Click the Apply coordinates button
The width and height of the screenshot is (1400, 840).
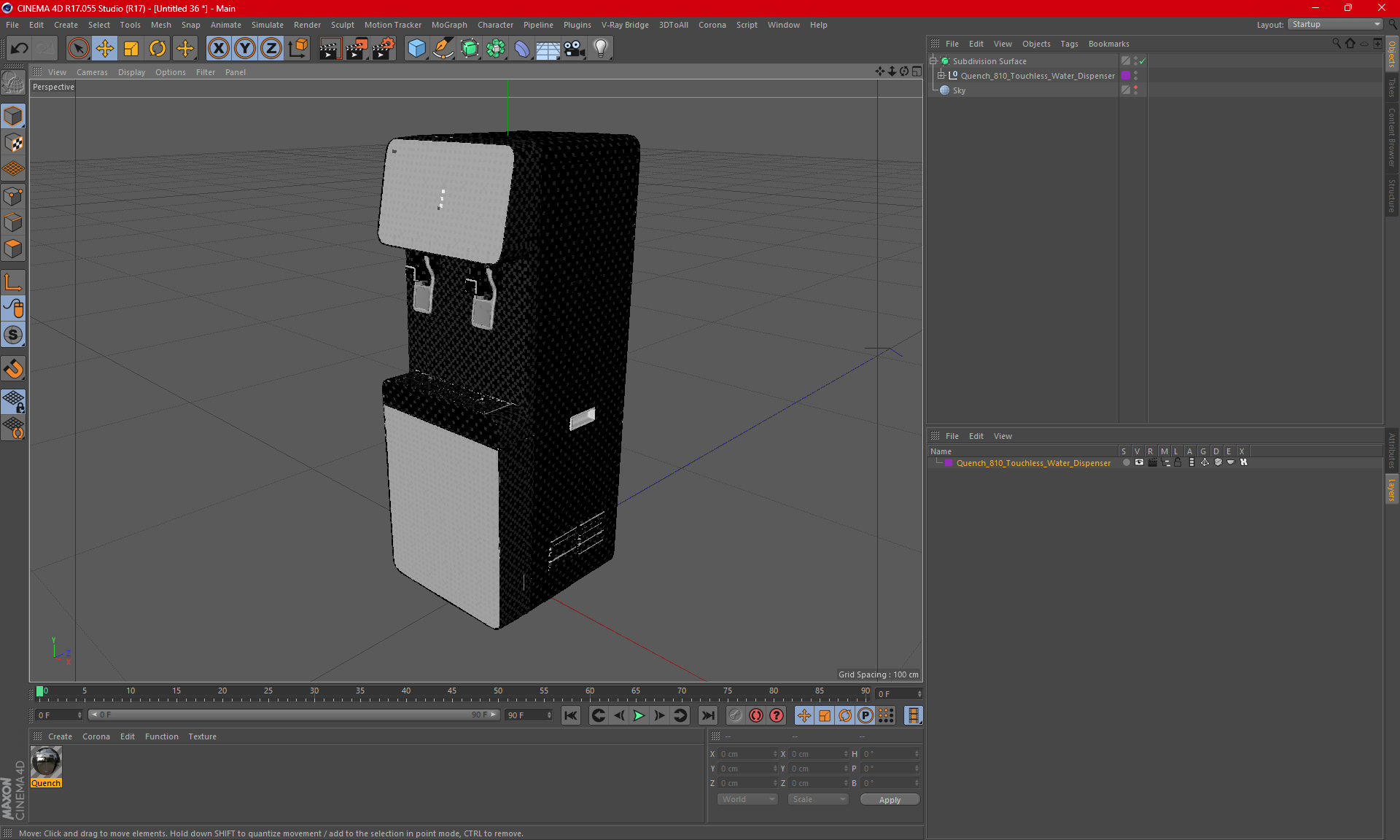tap(890, 800)
